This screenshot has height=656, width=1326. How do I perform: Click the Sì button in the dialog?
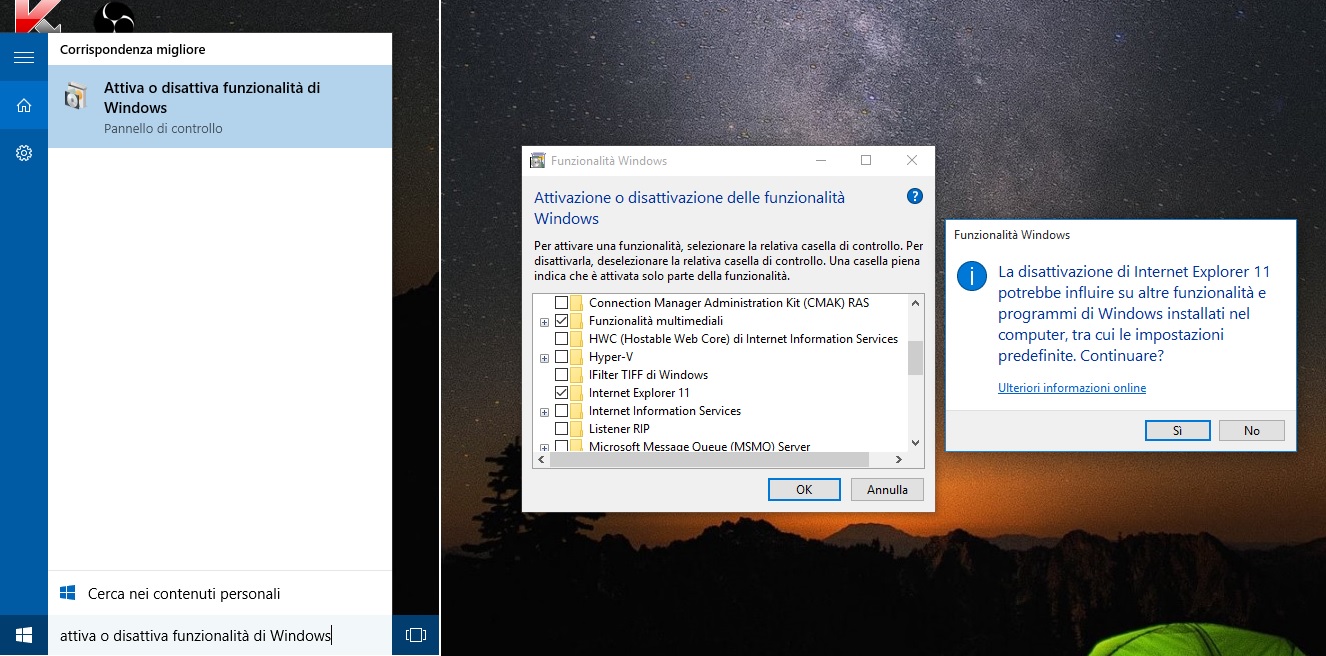click(1177, 430)
